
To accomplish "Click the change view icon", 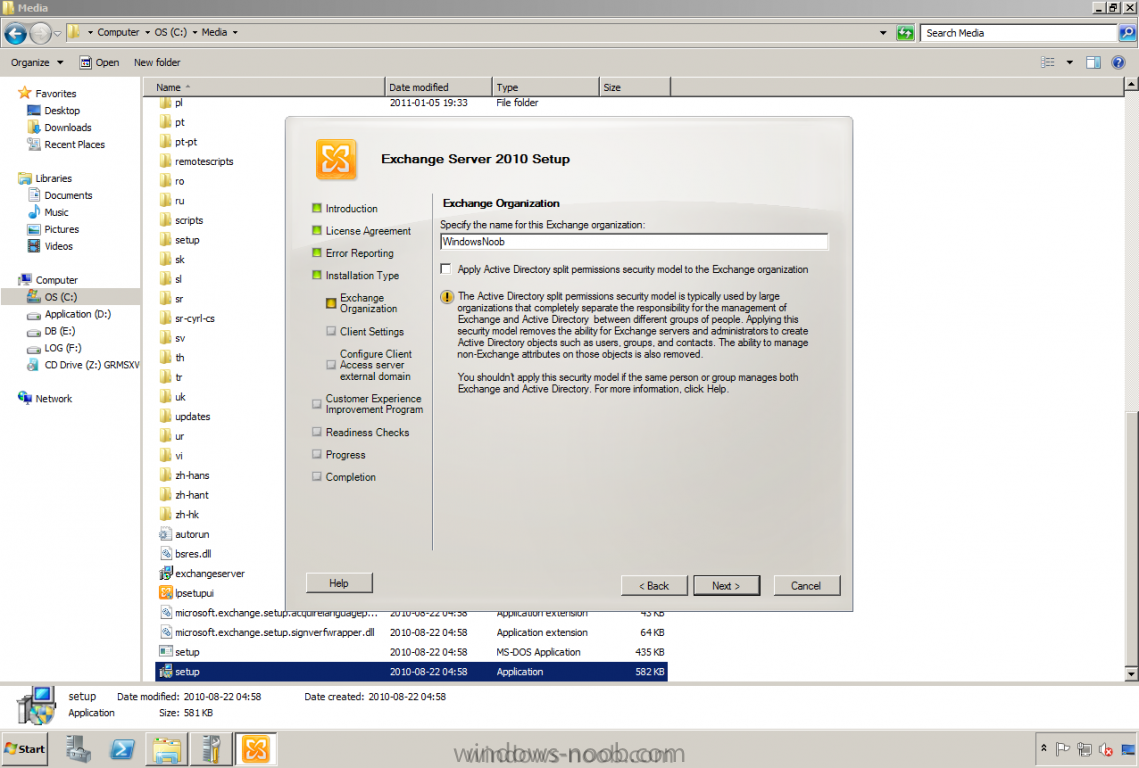I will pos(1047,62).
